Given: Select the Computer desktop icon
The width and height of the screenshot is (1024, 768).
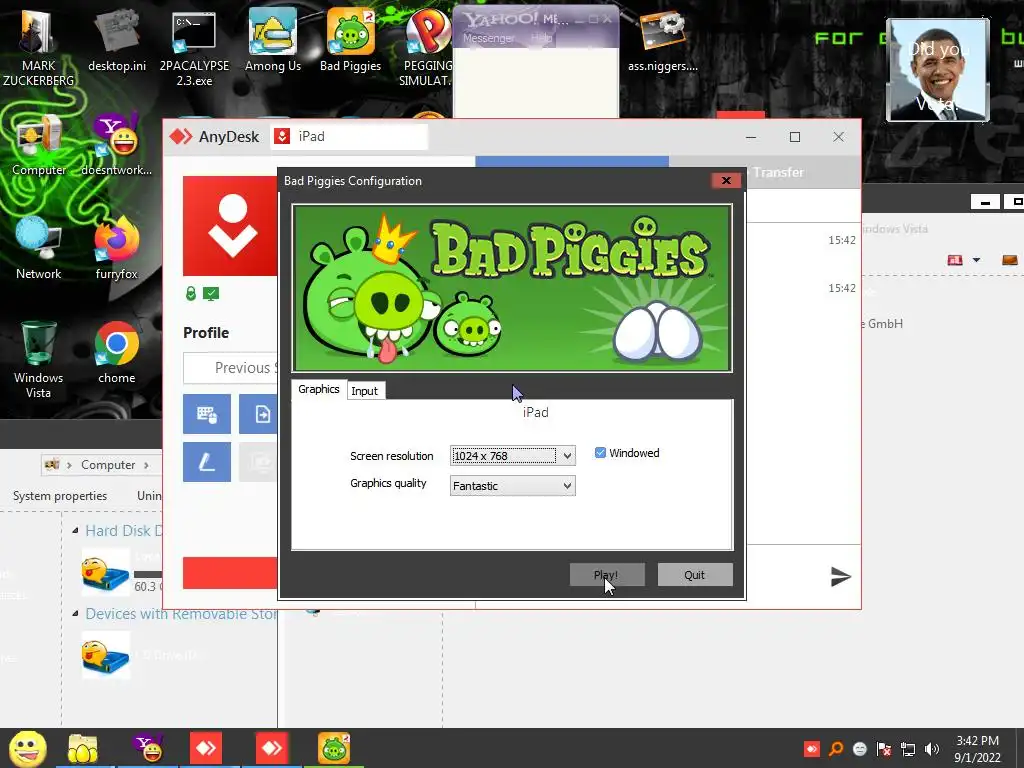Looking at the screenshot, I should (x=39, y=145).
